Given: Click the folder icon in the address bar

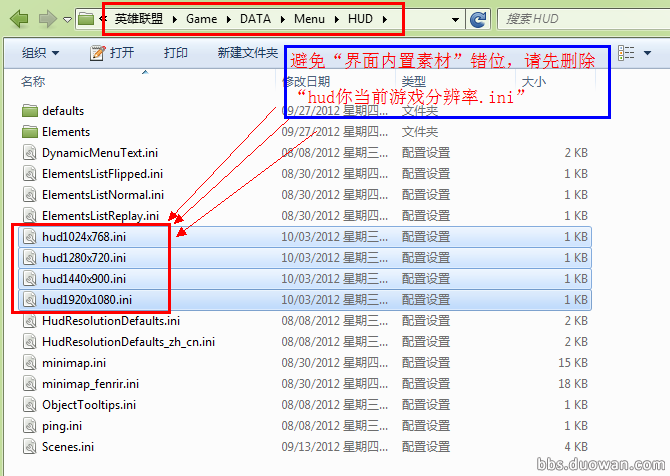Looking at the screenshot, I should tap(86, 19).
